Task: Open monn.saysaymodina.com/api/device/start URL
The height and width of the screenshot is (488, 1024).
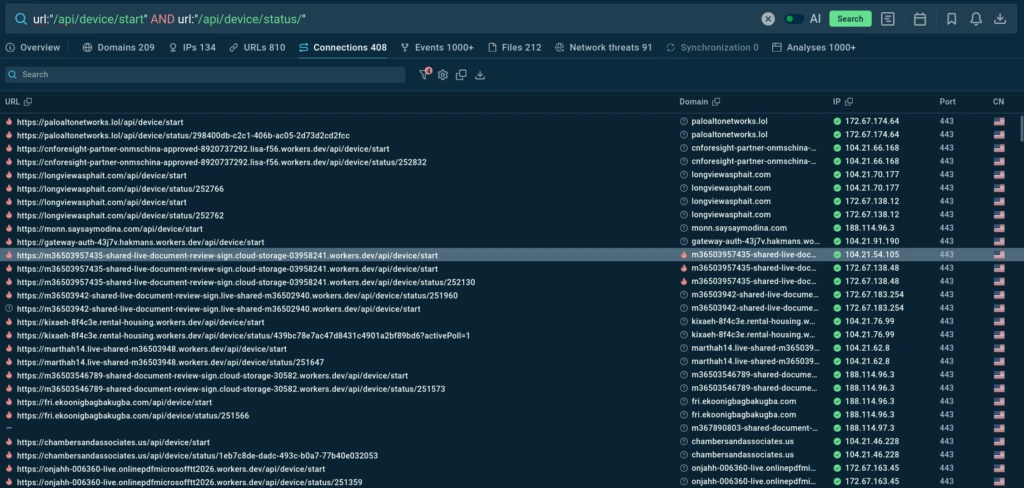Action: click(110, 229)
